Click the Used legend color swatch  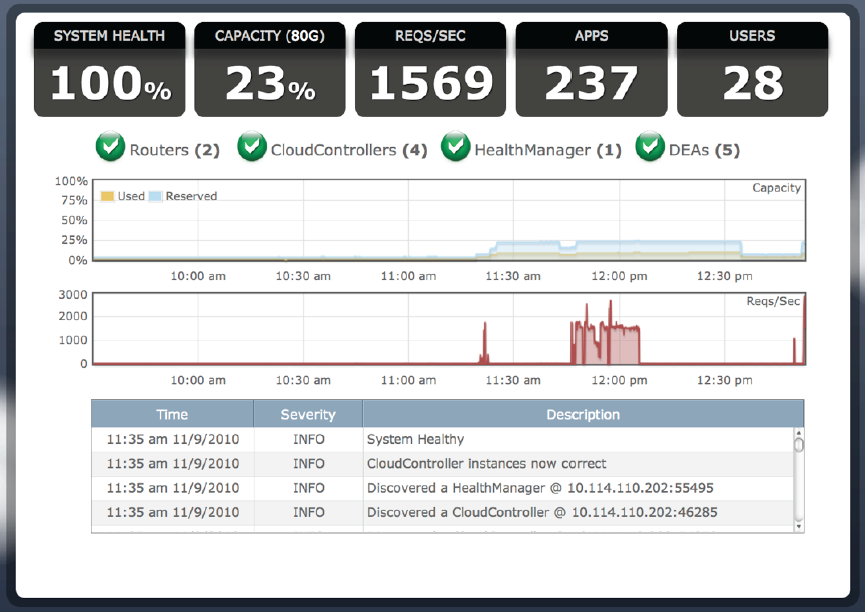pyautogui.click(x=107, y=197)
